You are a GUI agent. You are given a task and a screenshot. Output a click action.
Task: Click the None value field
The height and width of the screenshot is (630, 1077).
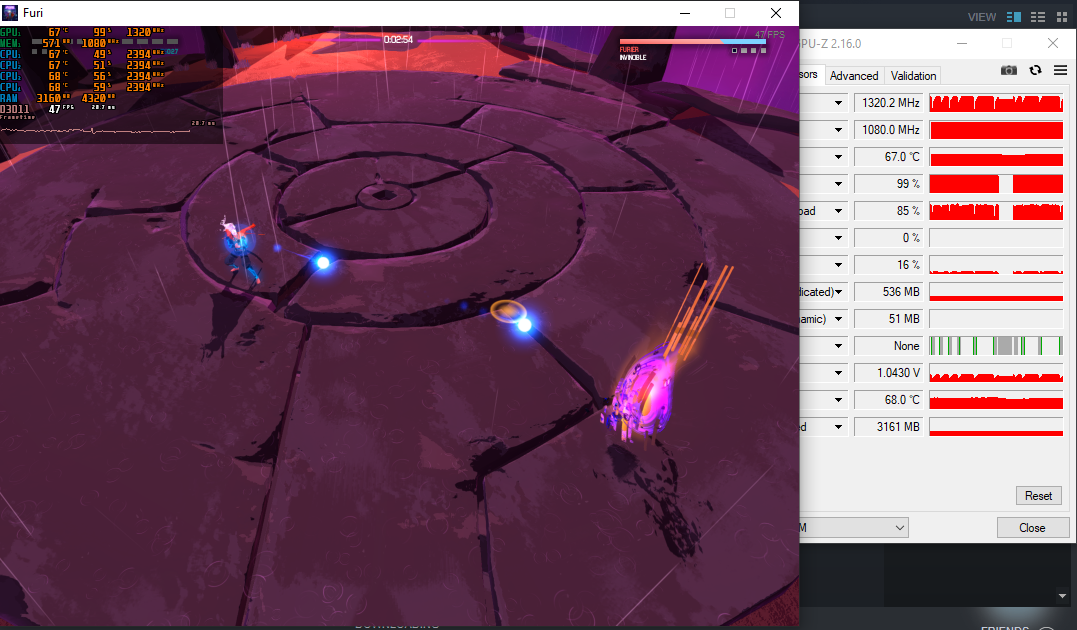click(889, 346)
